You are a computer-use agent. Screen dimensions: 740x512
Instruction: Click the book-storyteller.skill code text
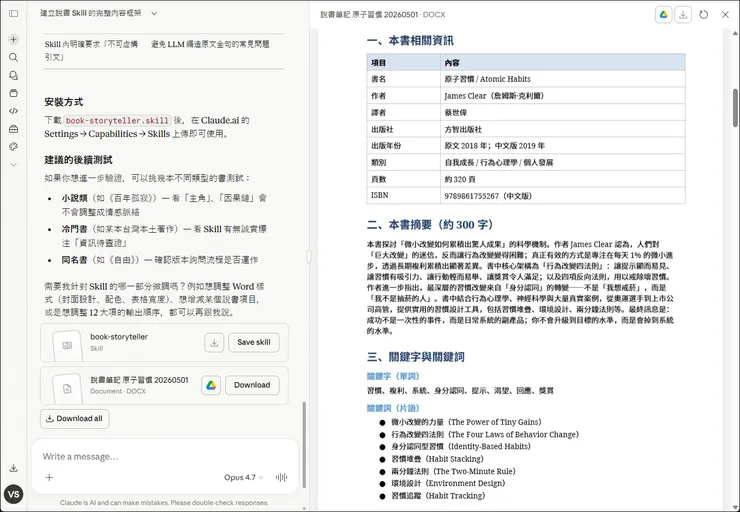117,120
